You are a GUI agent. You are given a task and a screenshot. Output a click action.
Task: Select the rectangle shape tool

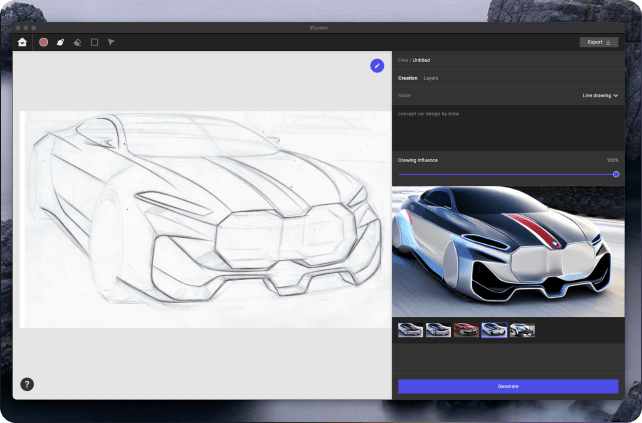(94, 42)
